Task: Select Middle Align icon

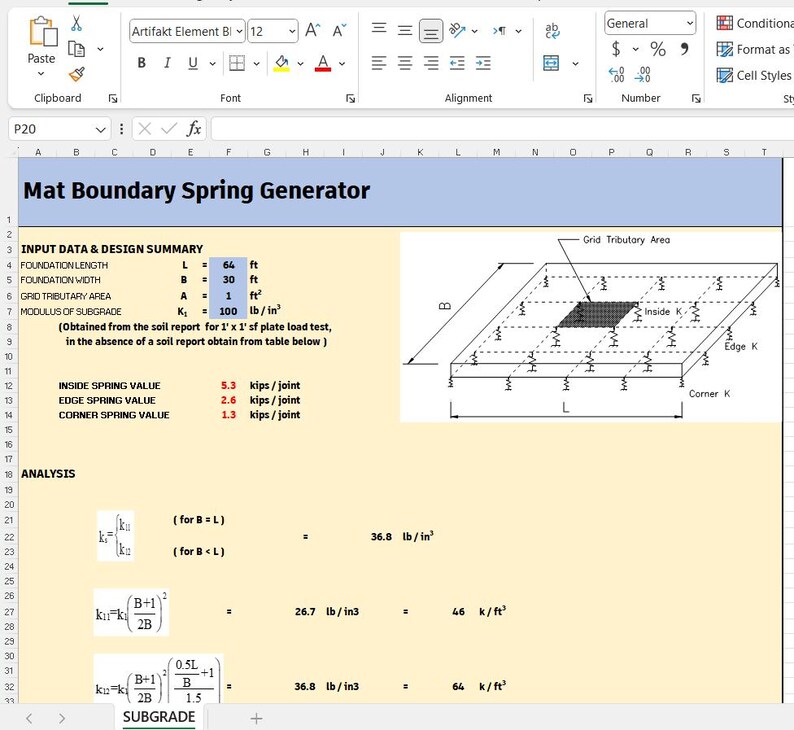Action: [x=405, y=30]
